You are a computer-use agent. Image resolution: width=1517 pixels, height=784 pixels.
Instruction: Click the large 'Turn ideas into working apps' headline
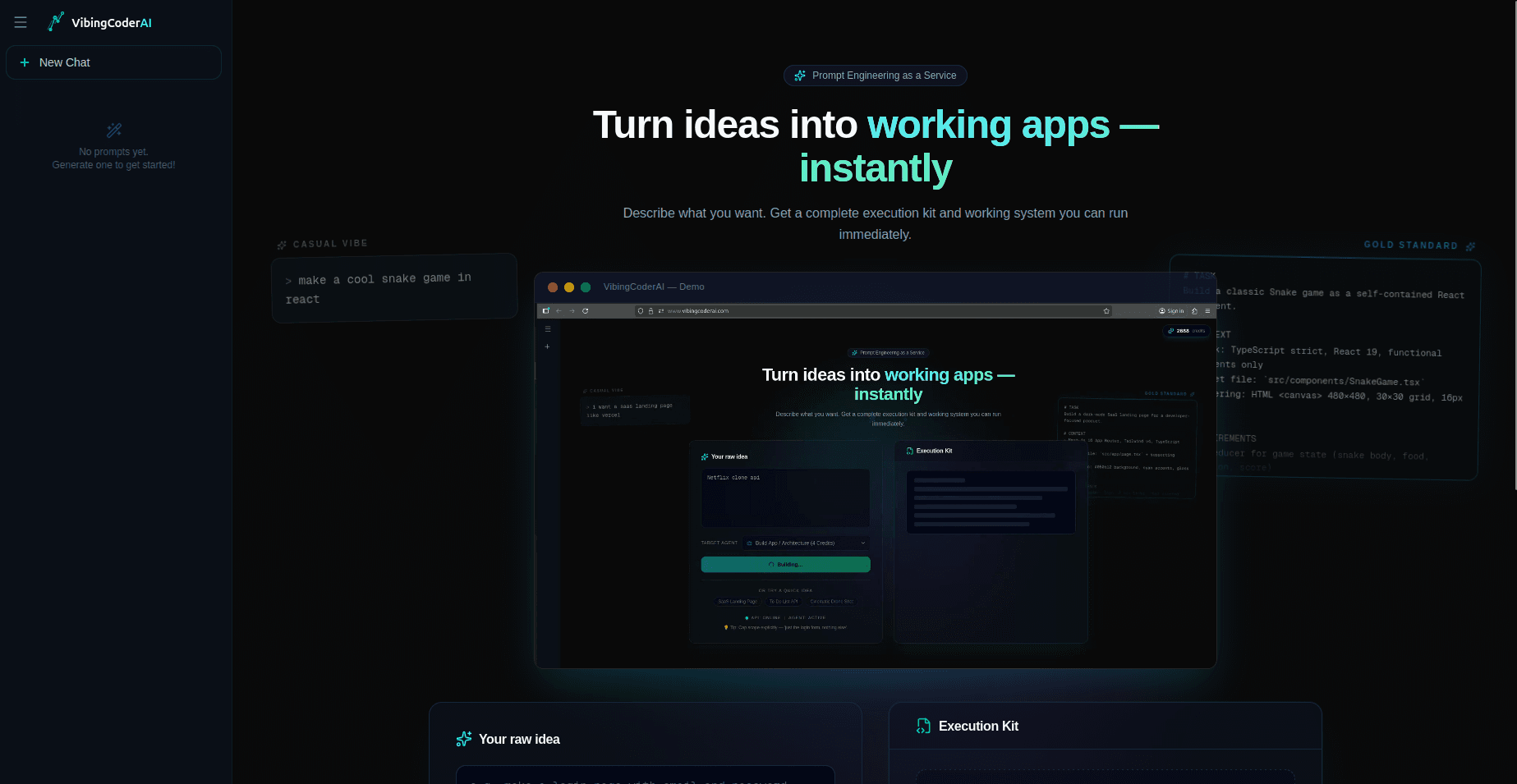pos(876,146)
